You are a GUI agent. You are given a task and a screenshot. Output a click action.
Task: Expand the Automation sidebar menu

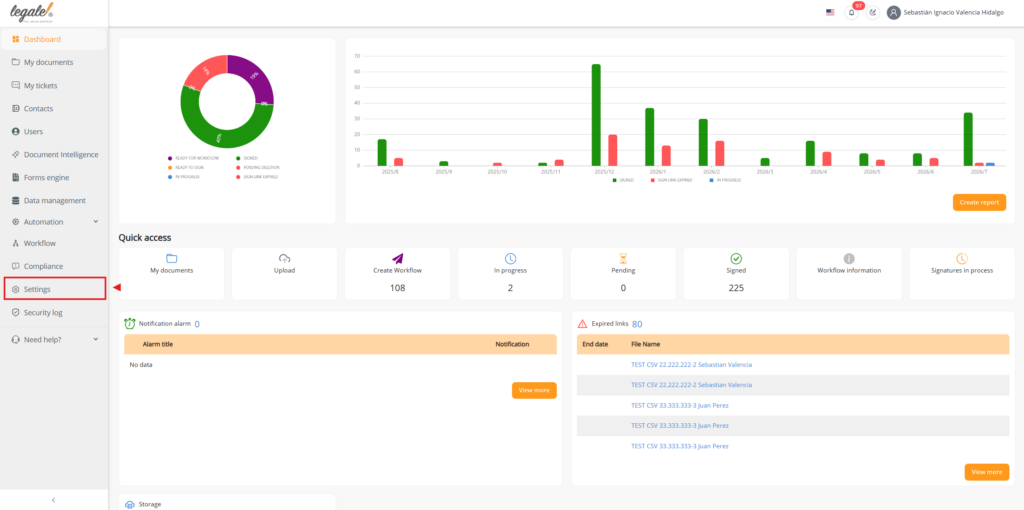coord(55,222)
